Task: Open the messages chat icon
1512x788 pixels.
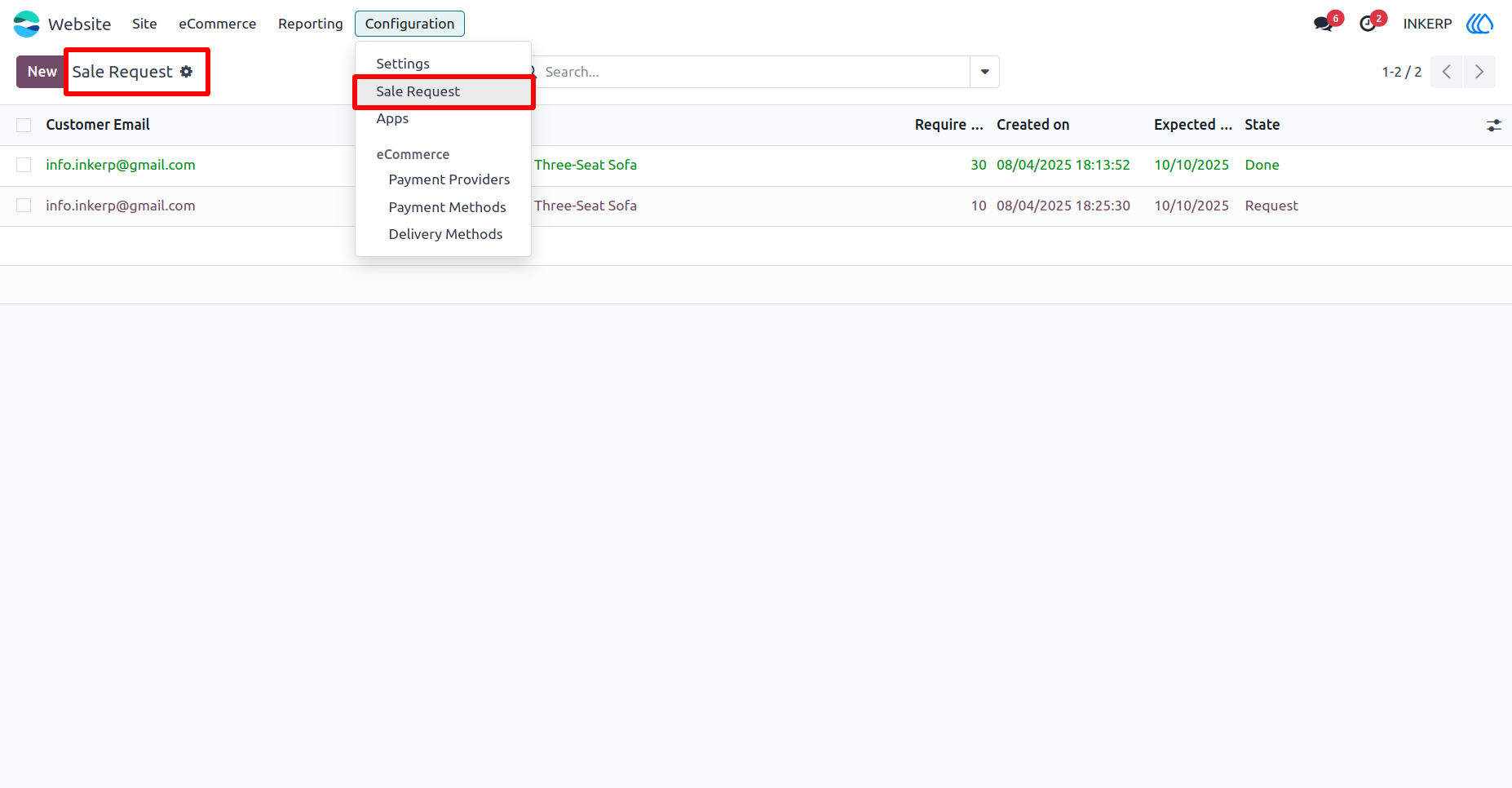Action: point(1323,24)
